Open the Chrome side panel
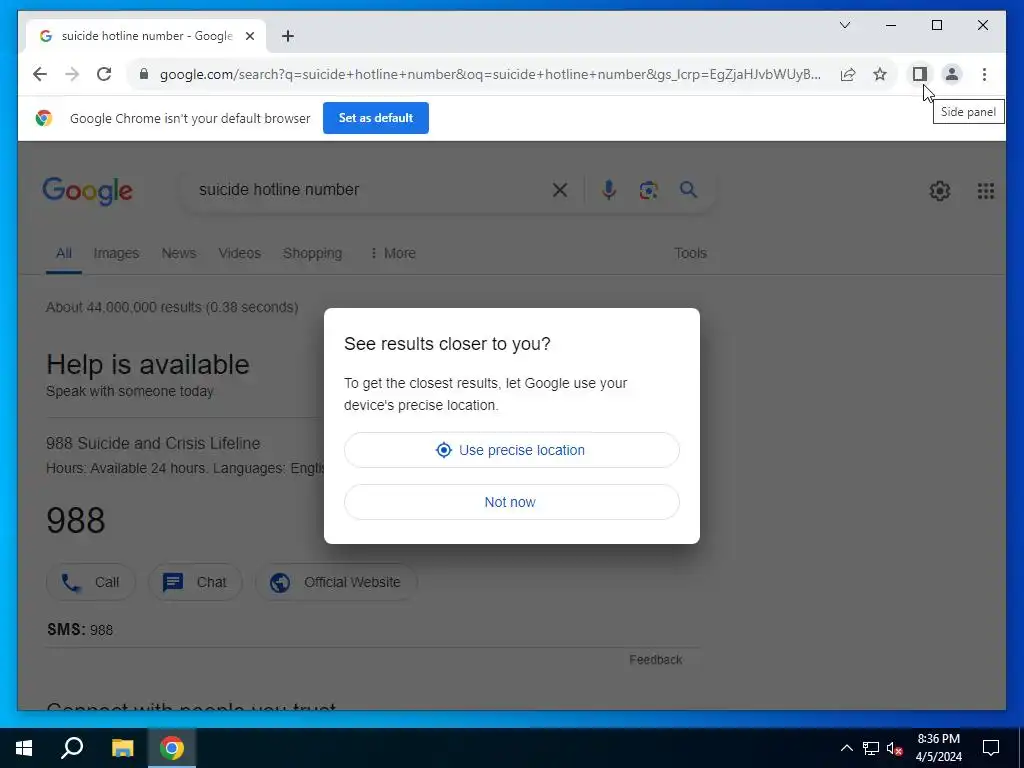Image resolution: width=1024 pixels, height=768 pixels. pos(920,74)
